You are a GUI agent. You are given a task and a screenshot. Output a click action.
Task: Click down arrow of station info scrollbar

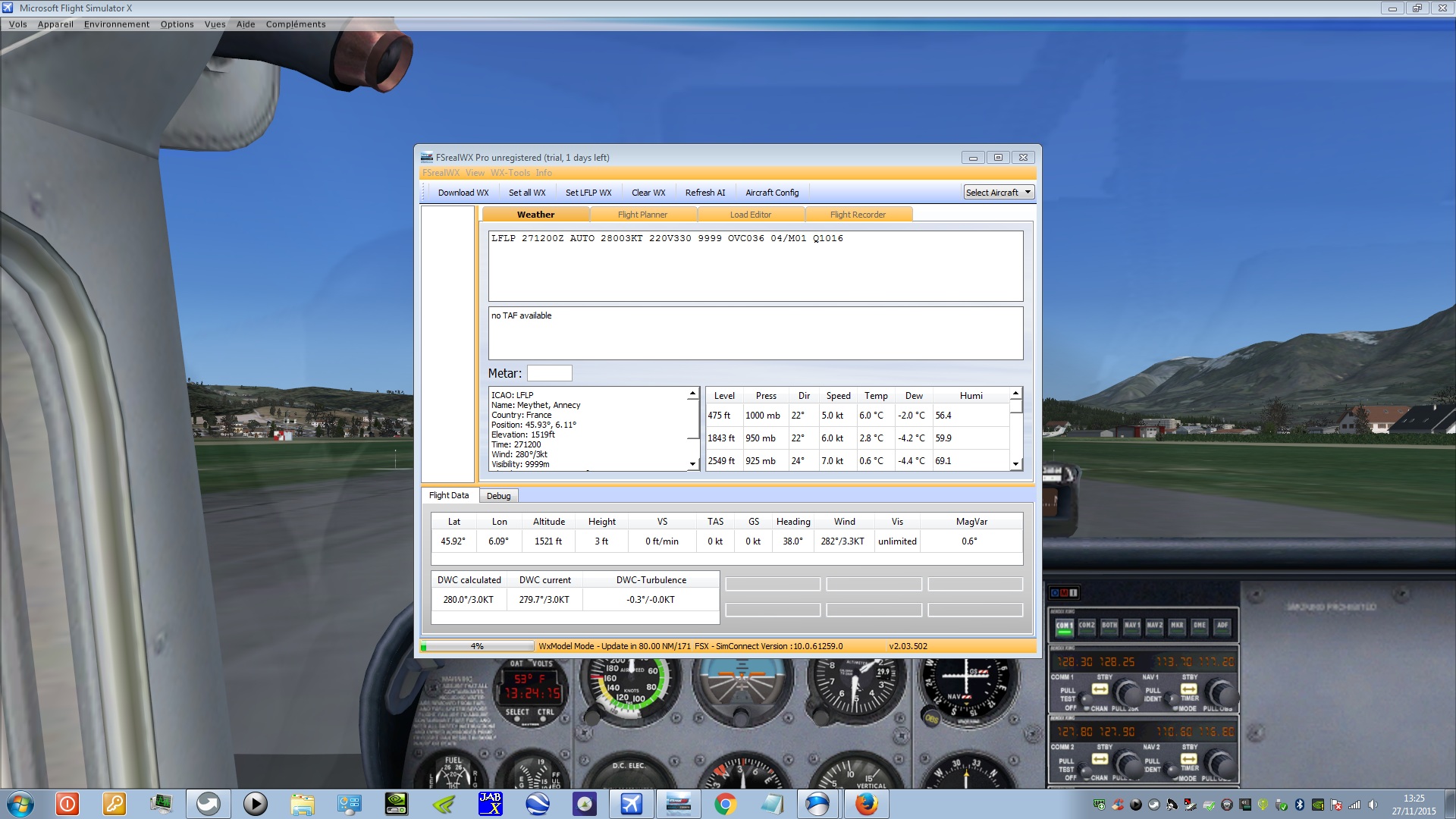coord(692,464)
